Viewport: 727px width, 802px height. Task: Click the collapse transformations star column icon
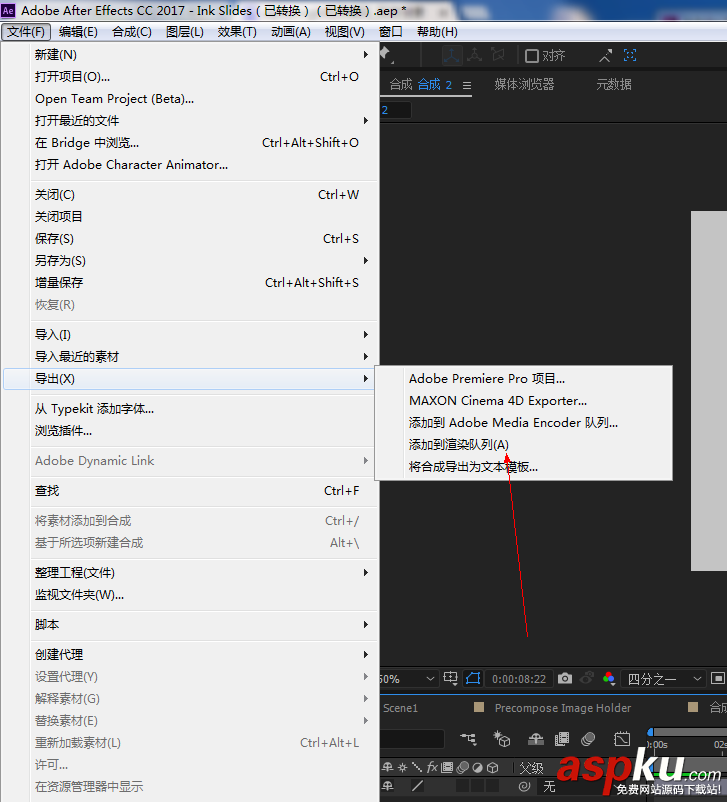[x=403, y=767]
